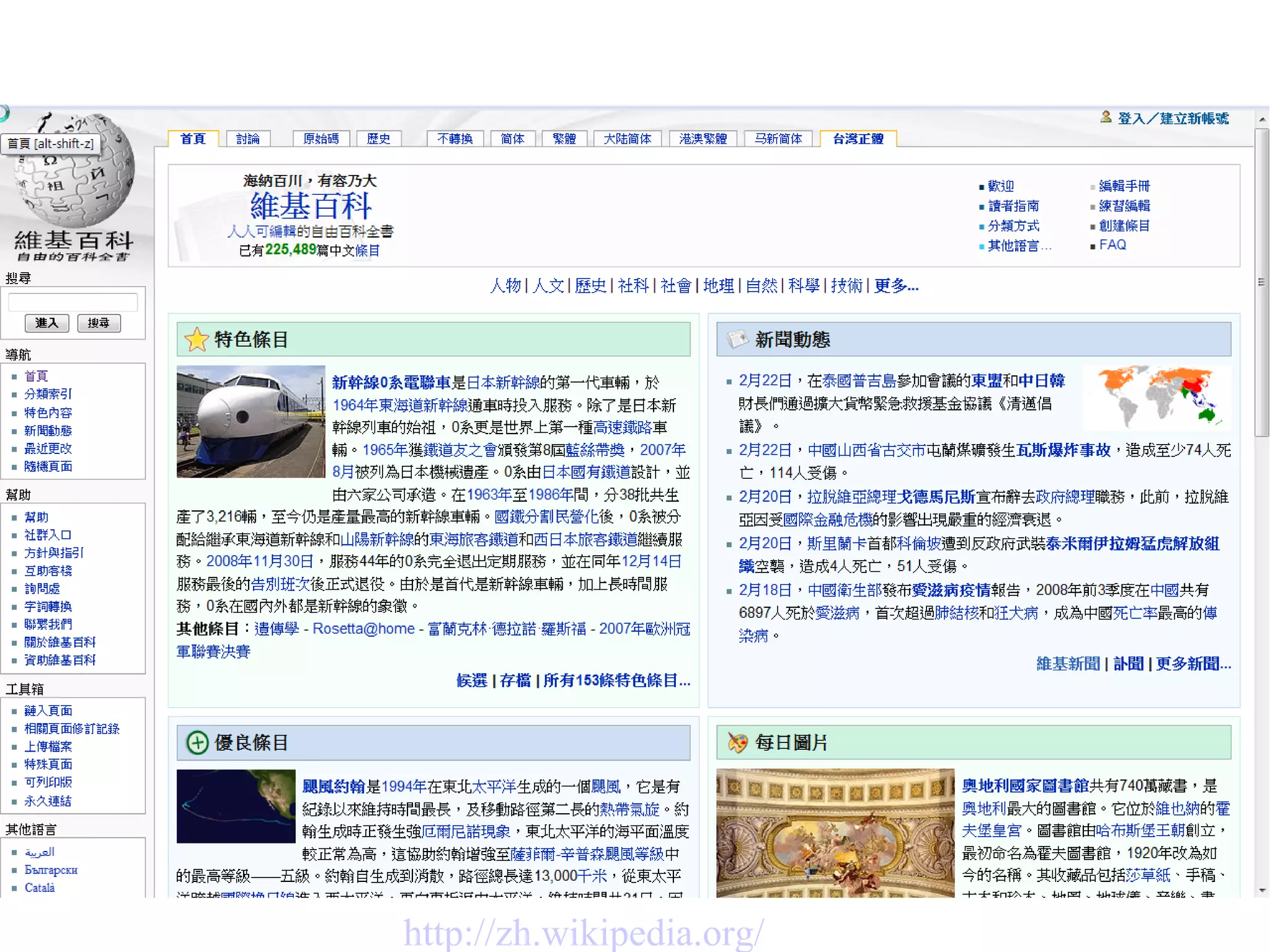
Task: Click the 搜尋 button
Action: click(99, 323)
